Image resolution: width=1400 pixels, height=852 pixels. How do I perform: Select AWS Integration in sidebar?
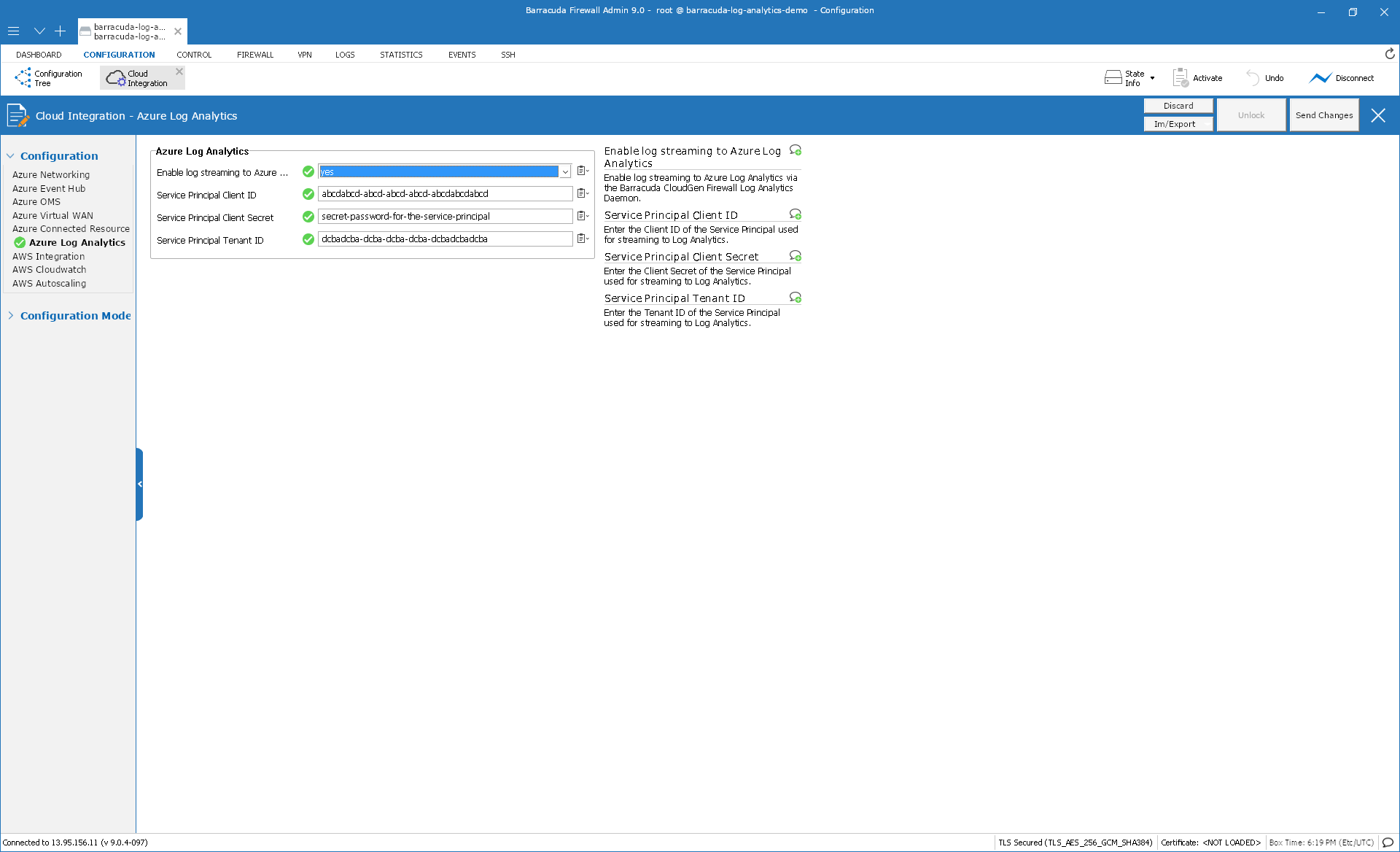pyautogui.click(x=48, y=257)
